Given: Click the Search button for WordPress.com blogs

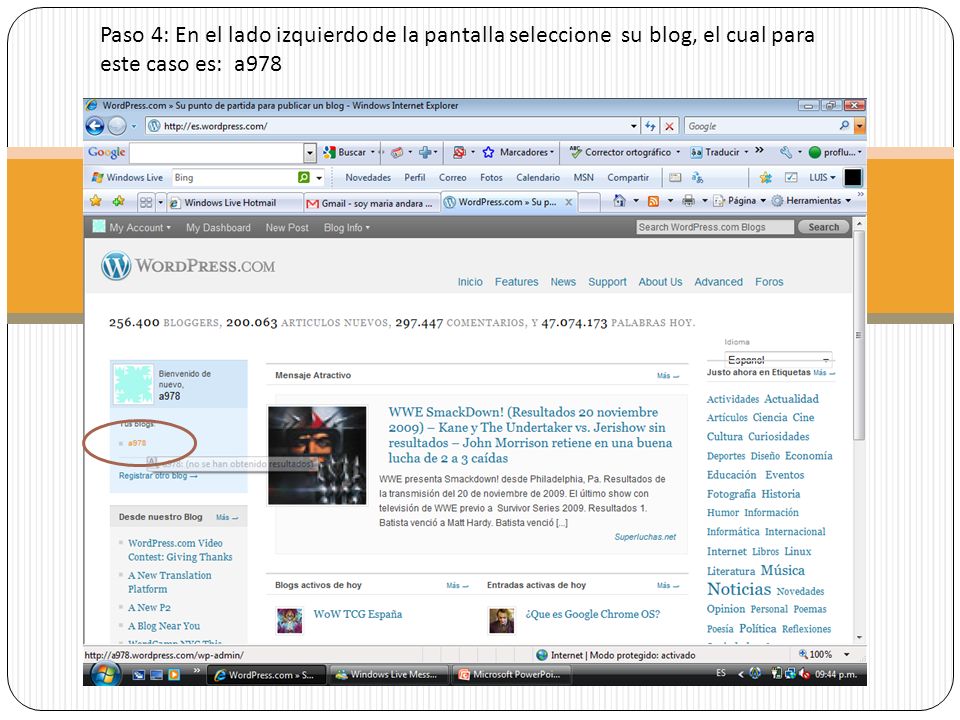Looking at the screenshot, I should [823, 227].
